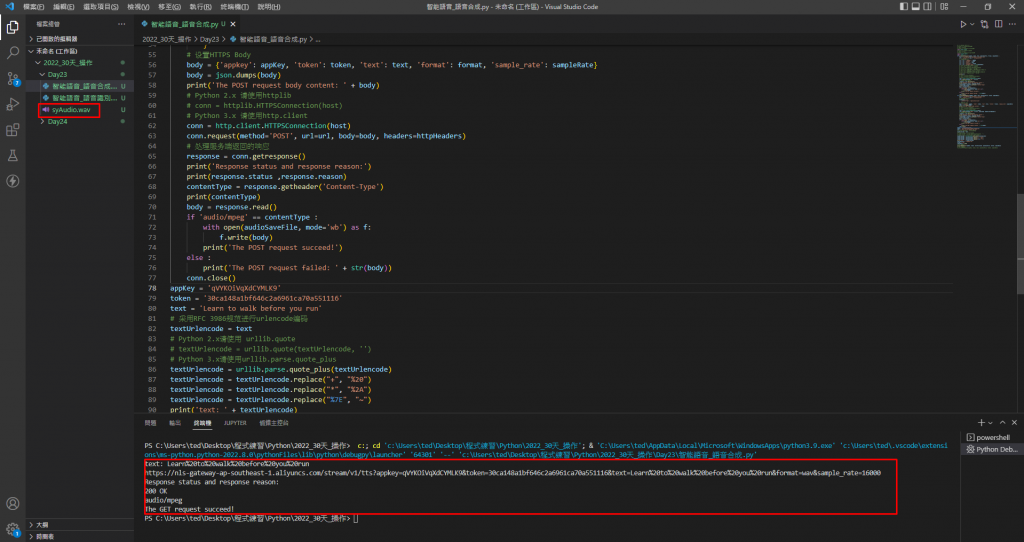
Task: Open the Run and Debug view icon
Action: [12, 104]
